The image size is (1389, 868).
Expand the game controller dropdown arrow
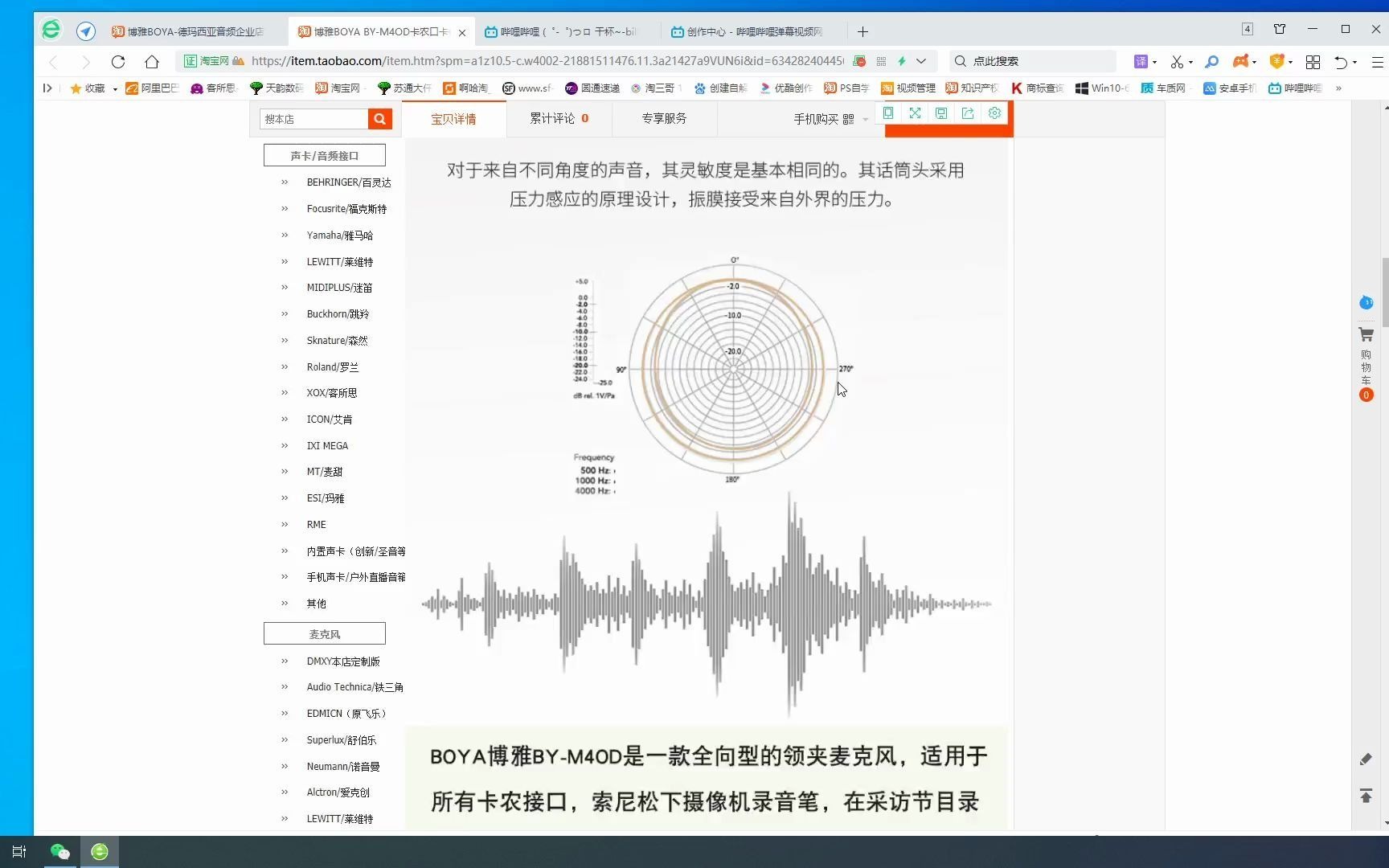(x=1254, y=62)
